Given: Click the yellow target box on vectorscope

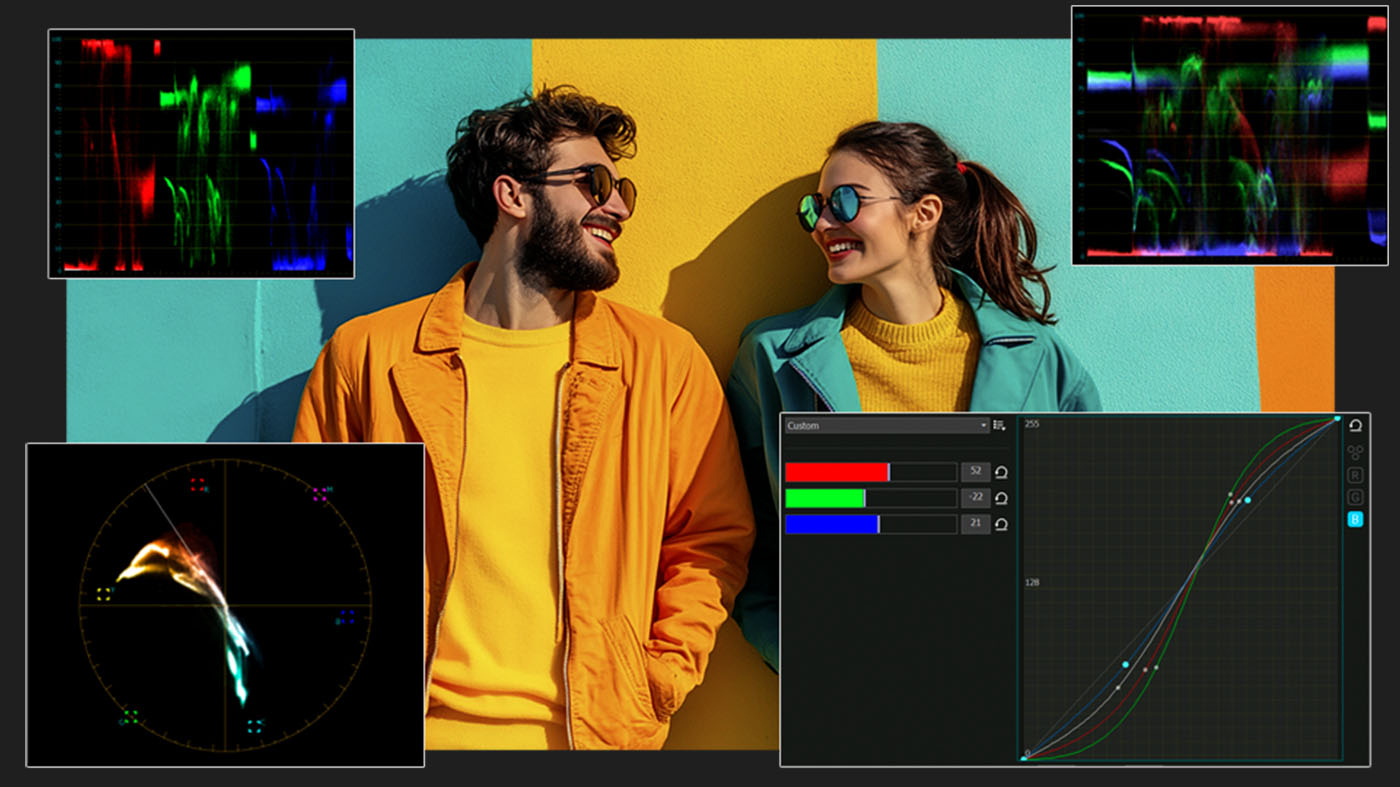Looking at the screenshot, I should click(x=104, y=594).
